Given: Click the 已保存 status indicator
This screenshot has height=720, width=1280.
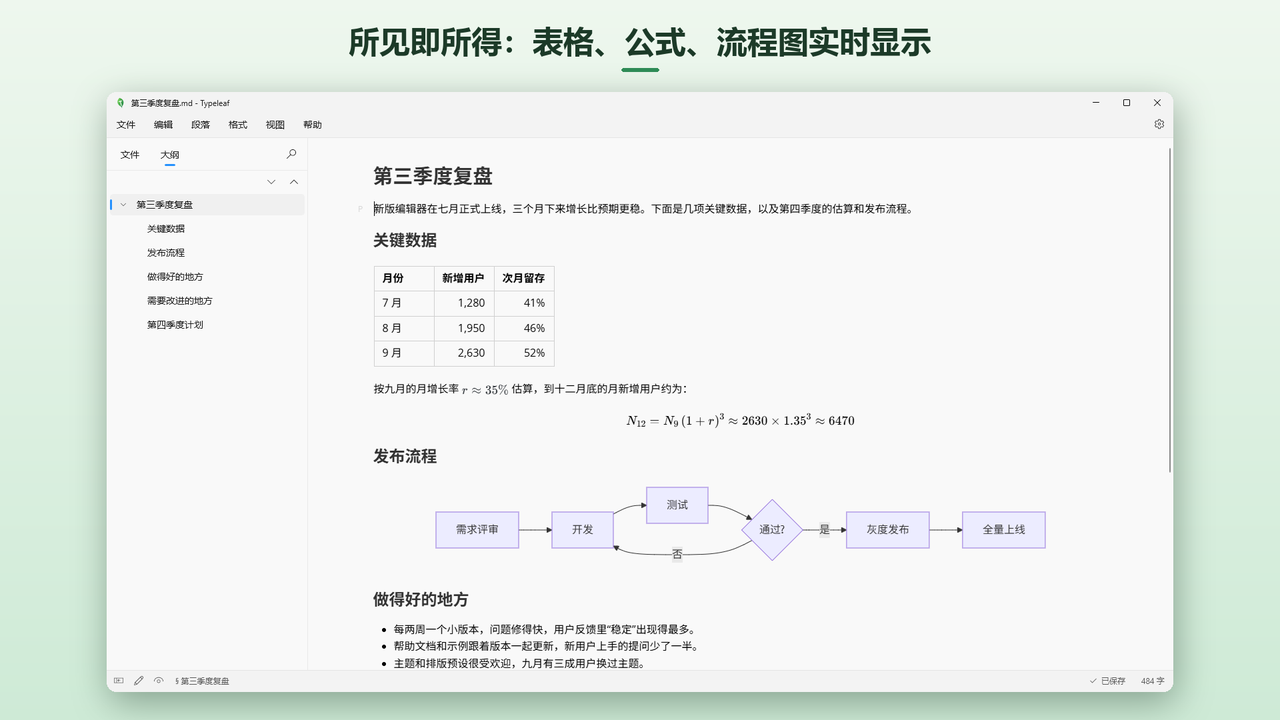Looking at the screenshot, I should click(1107, 681).
